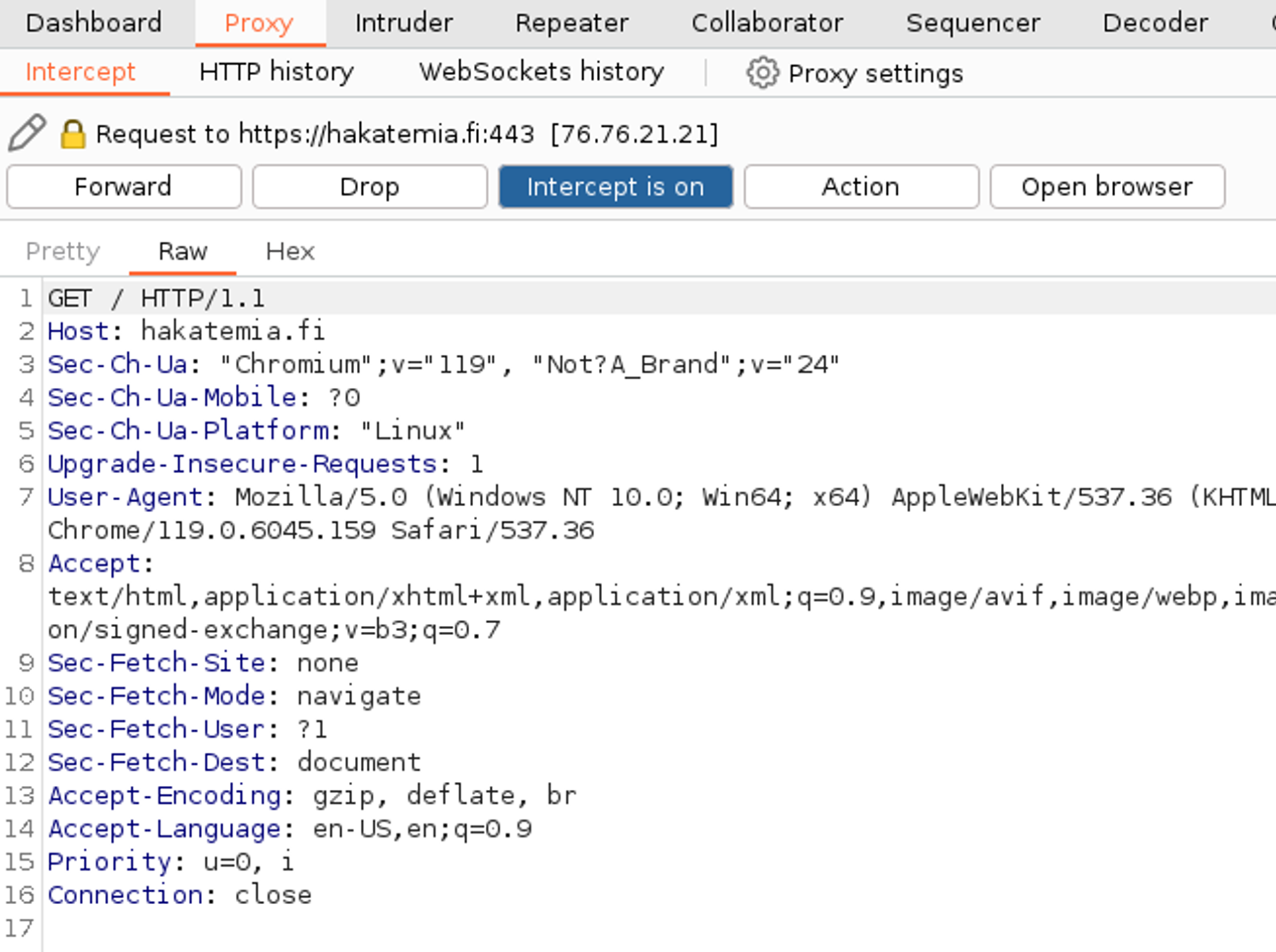Open the Decoder tab
1276x952 pixels.
[x=1155, y=23]
